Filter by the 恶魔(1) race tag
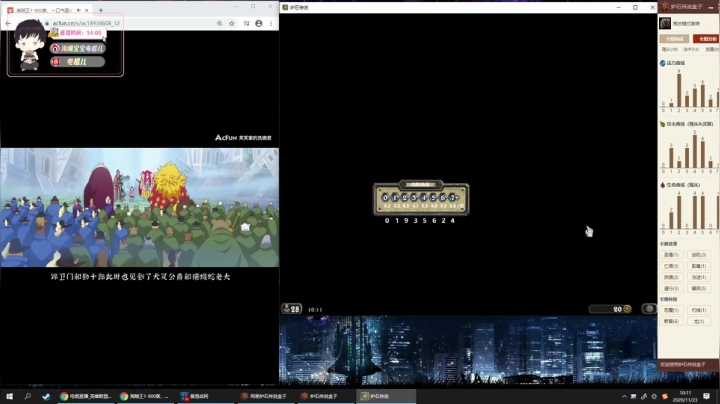This screenshot has width=720, height=404. tap(671, 310)
